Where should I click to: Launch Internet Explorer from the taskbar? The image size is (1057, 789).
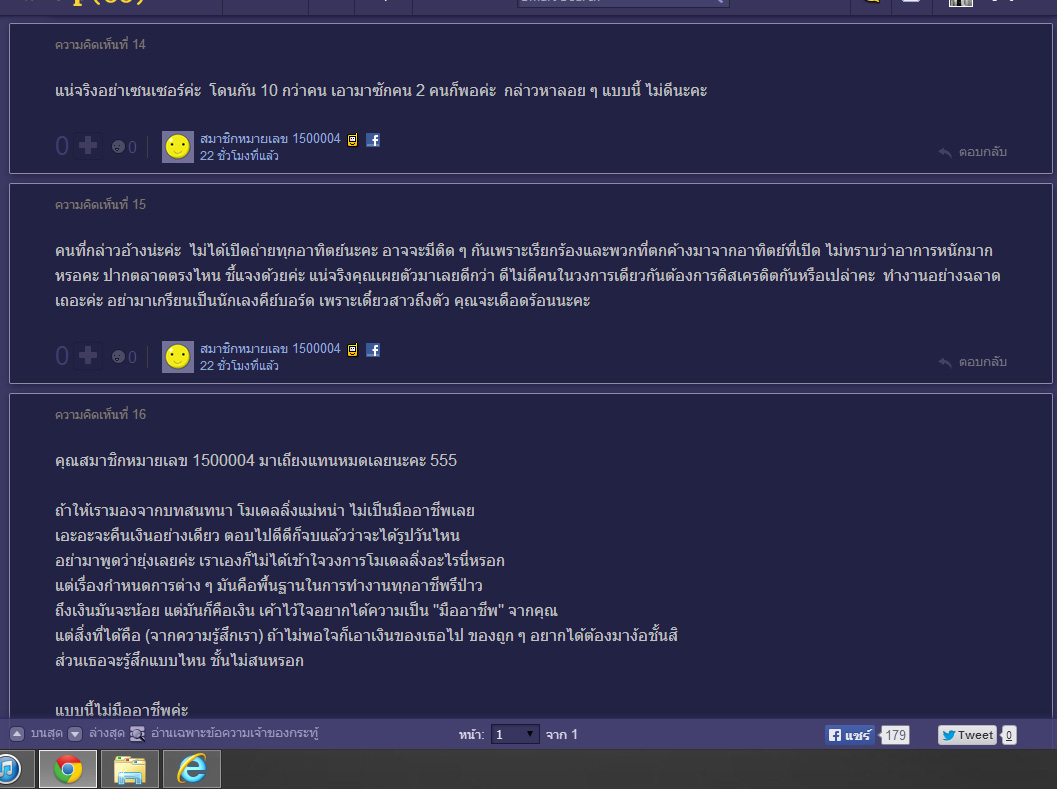[192, 769]
